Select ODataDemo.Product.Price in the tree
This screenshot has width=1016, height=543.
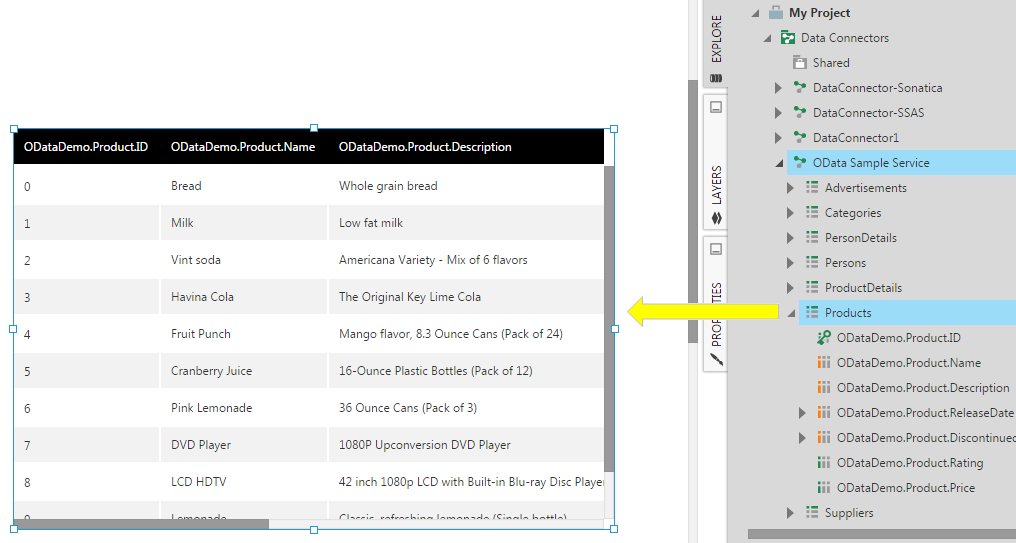click(x=905, y=488)
